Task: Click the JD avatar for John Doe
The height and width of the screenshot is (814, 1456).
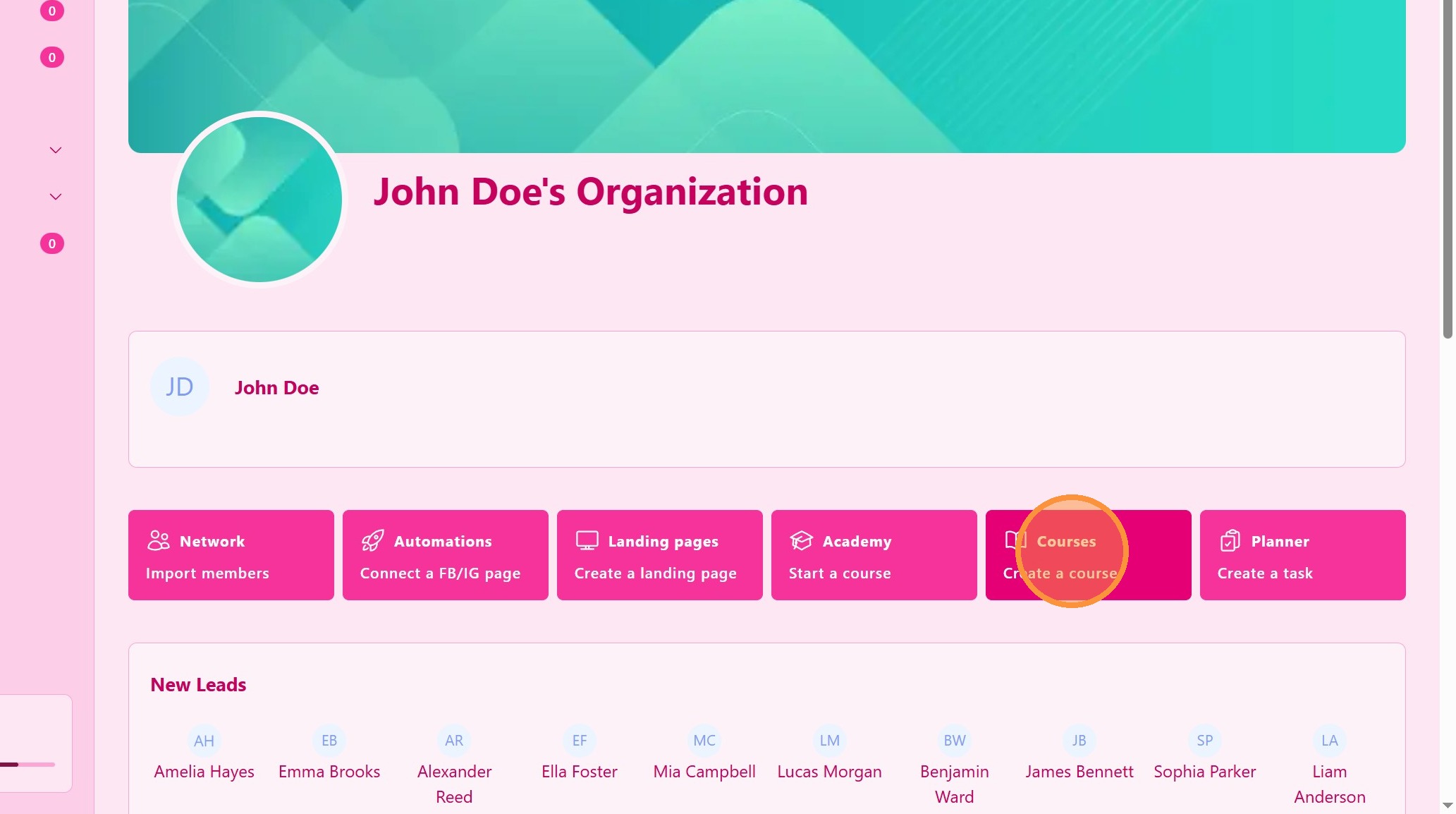Action: (x=180, y=387)
